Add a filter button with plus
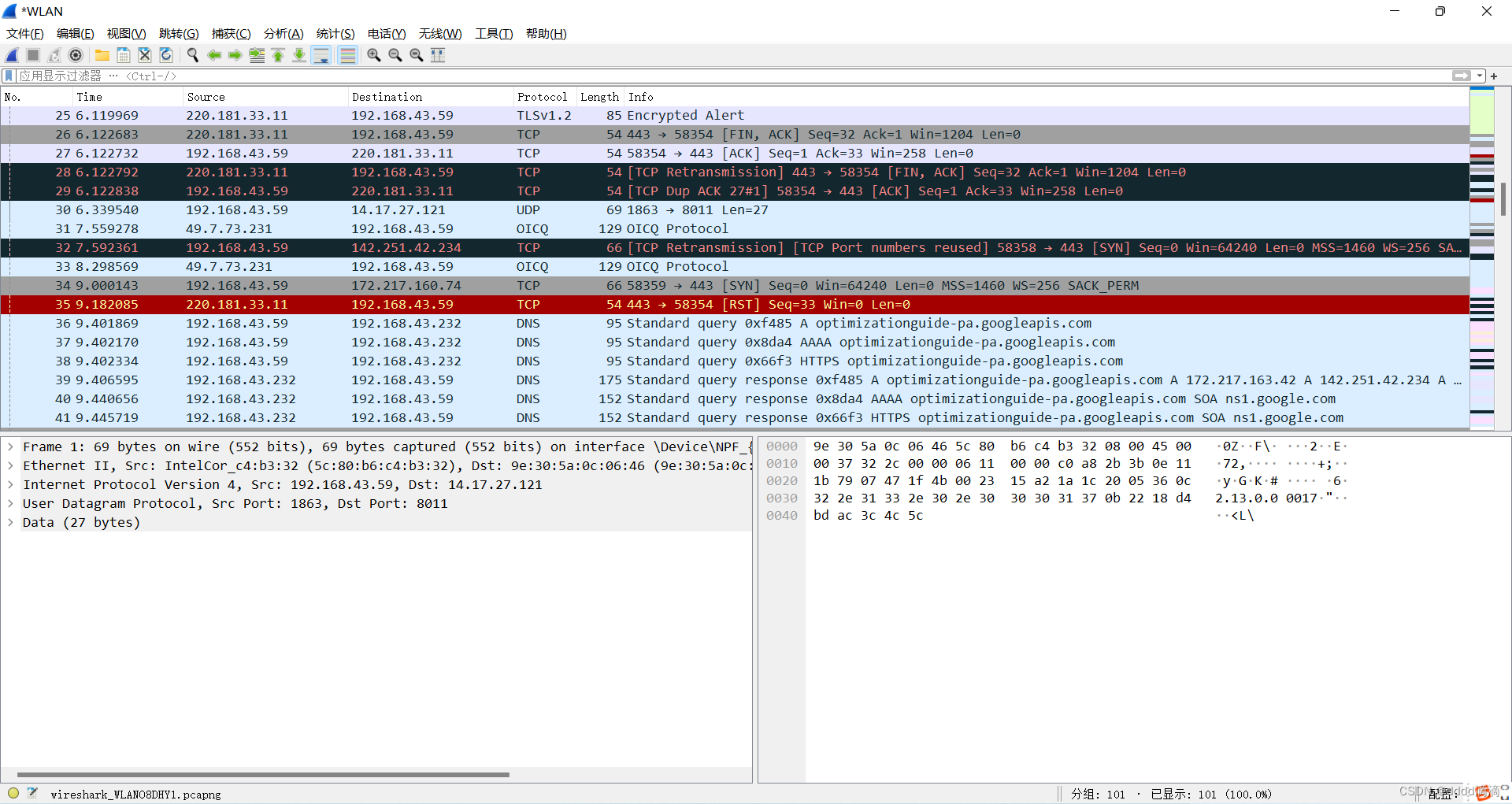The width and height of the screenshot is (1512, 804). (x=1494, y=76)
